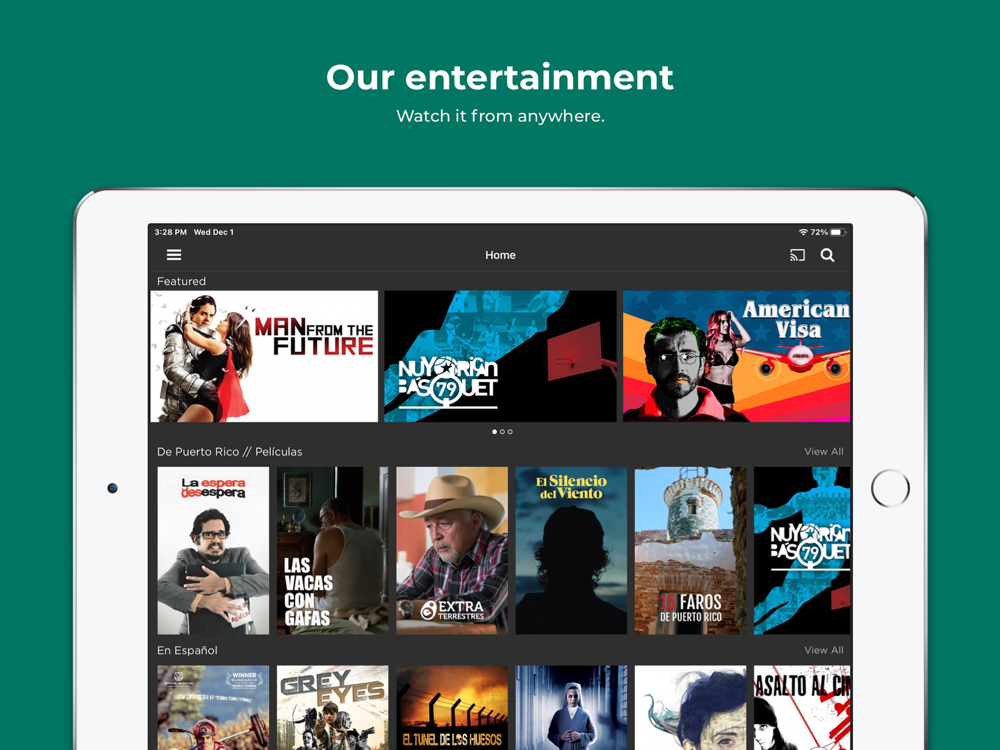This screenshot has height=750, width=1000.
Task: Open La espera desespera poster
Action: coord(213,550)
